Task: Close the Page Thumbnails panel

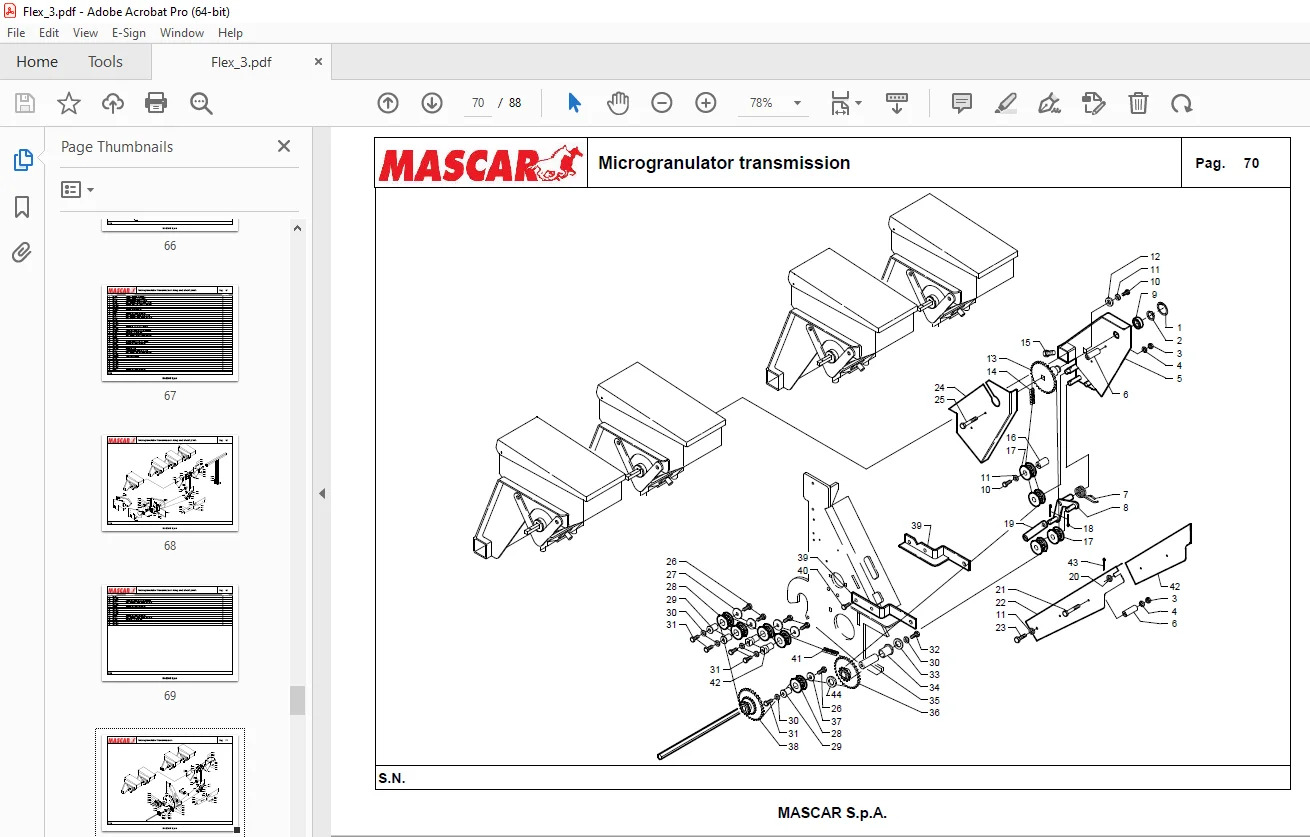Action: 284,146
